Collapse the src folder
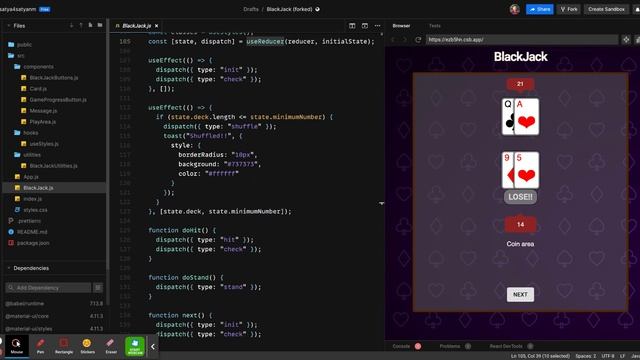640x360 pixels. 20,56
